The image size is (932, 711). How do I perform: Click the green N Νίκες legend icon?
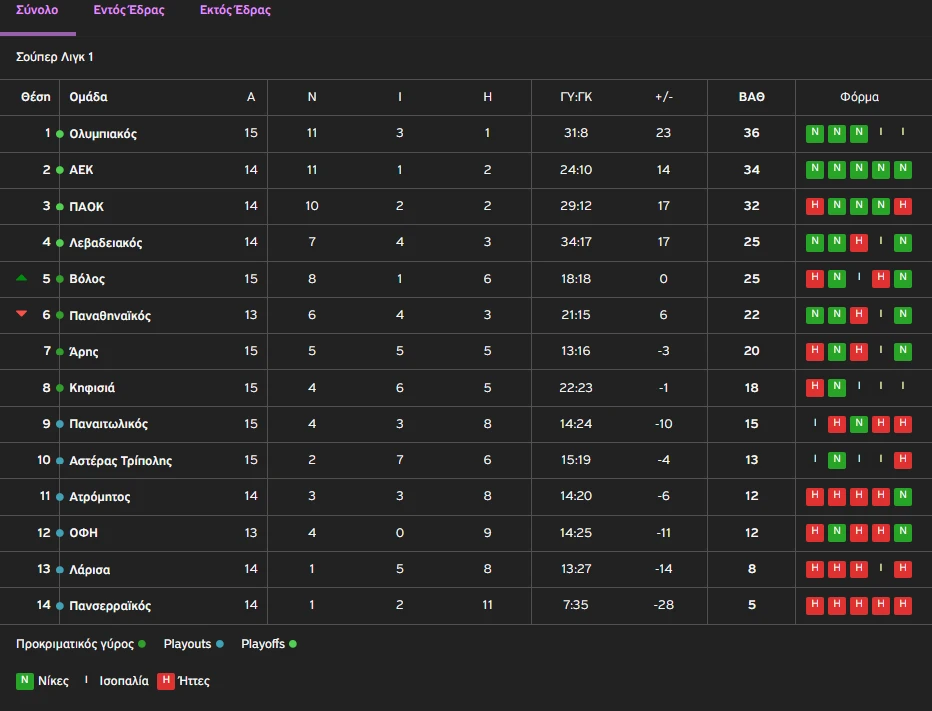click(x=25, y=681)
